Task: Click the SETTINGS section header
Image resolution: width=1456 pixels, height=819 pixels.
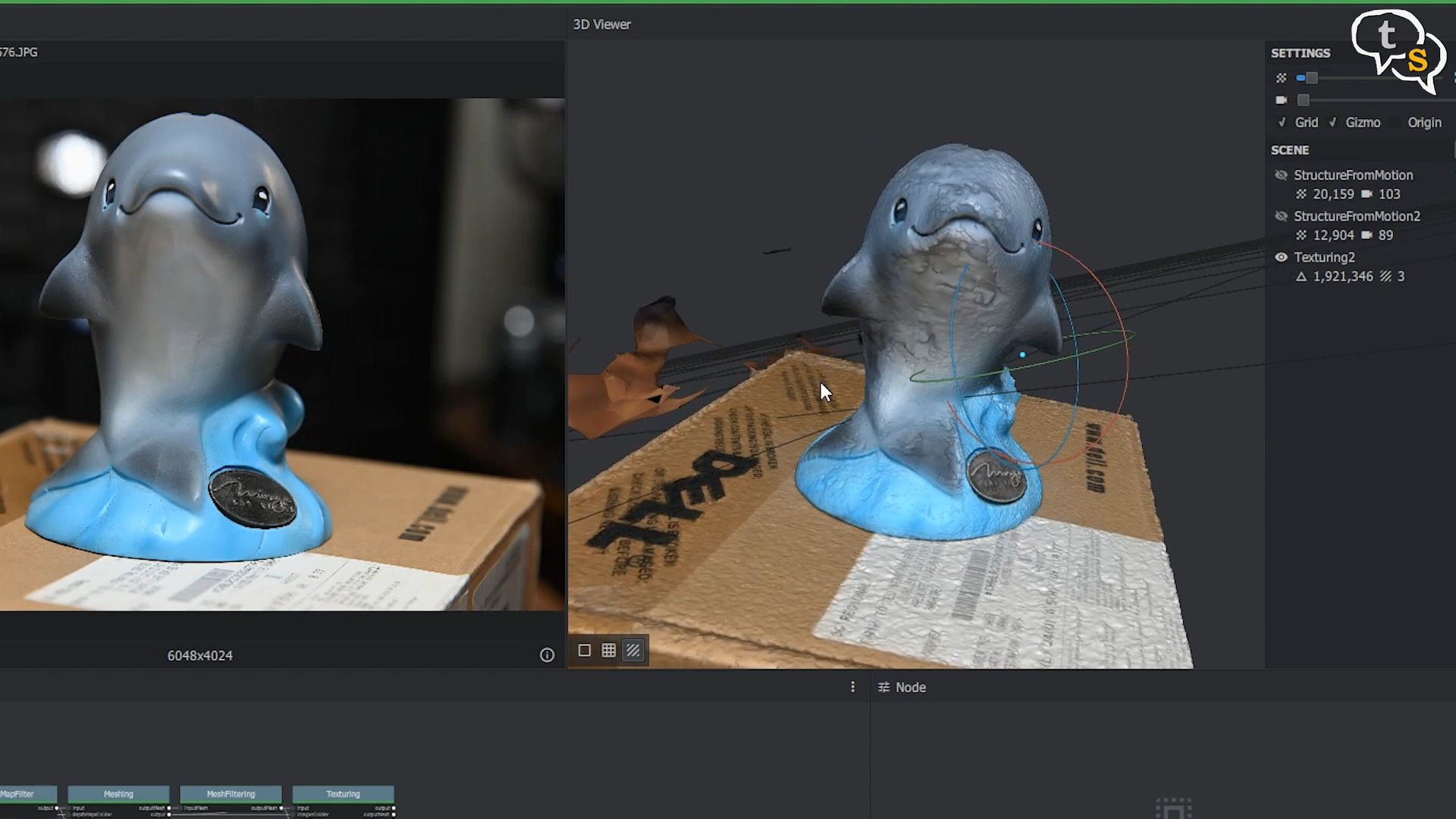Action: 1301,53
